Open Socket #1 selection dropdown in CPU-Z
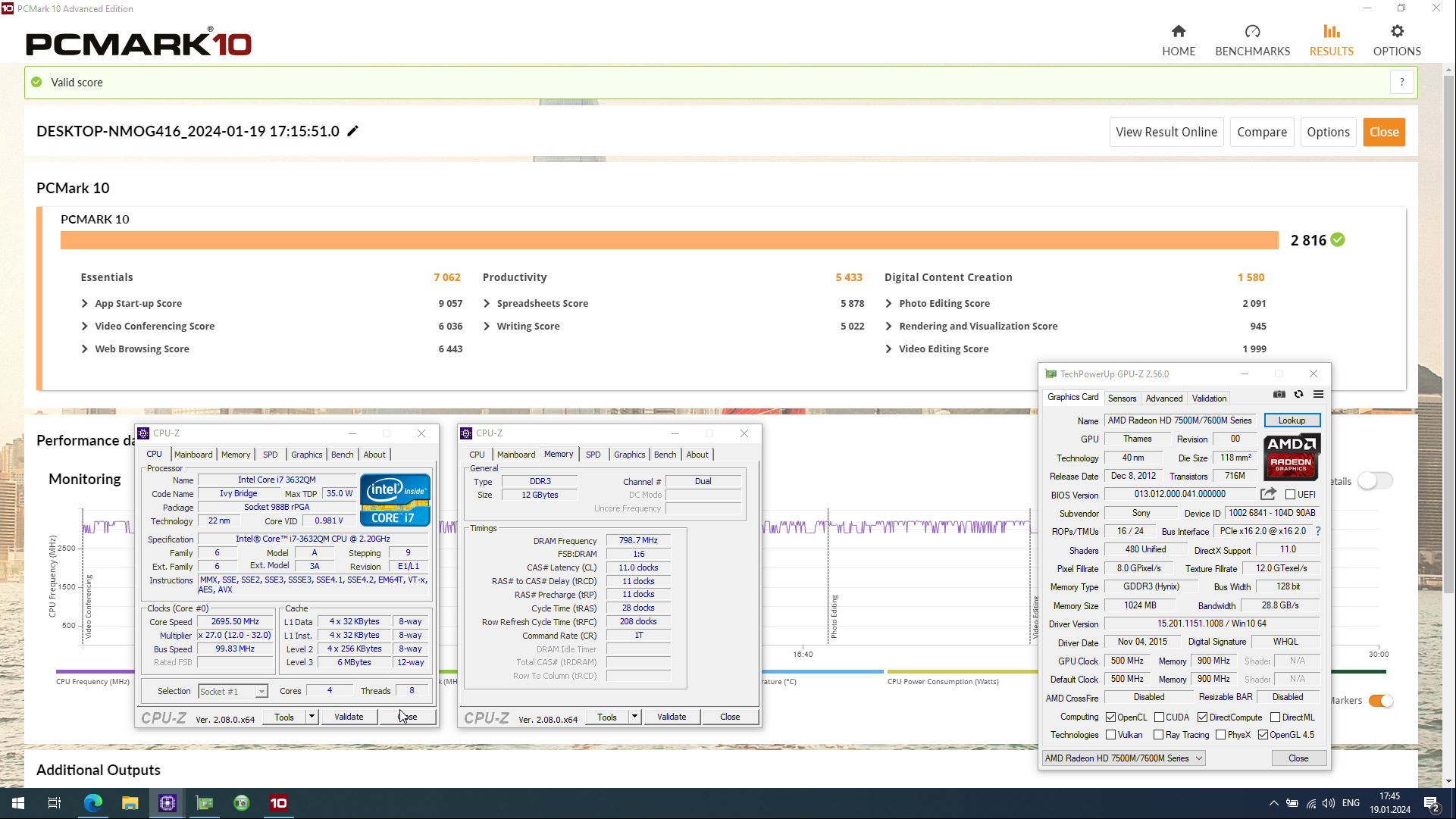 click(x=233, y=692)
